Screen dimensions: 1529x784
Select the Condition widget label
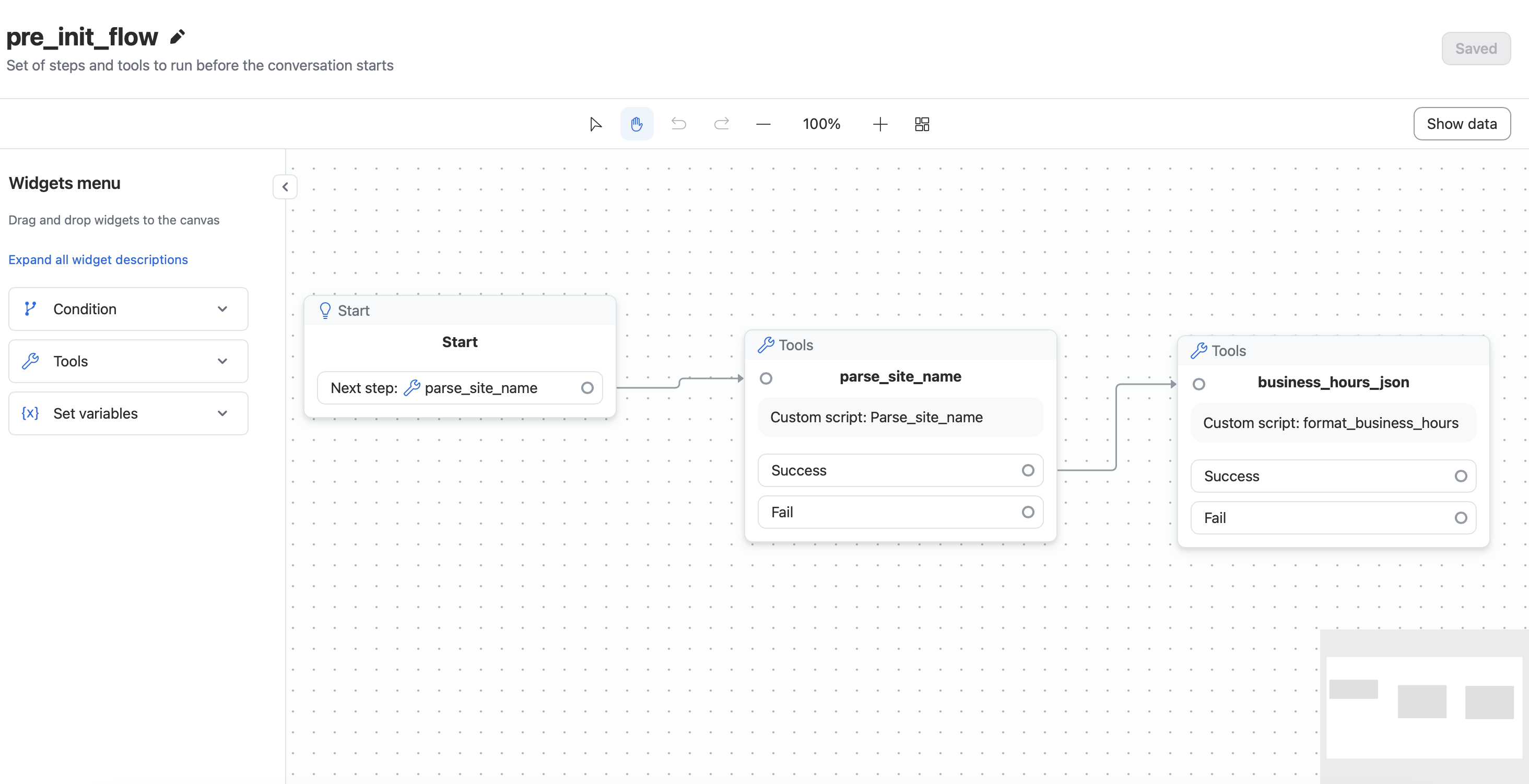click(x=85, y=309)
